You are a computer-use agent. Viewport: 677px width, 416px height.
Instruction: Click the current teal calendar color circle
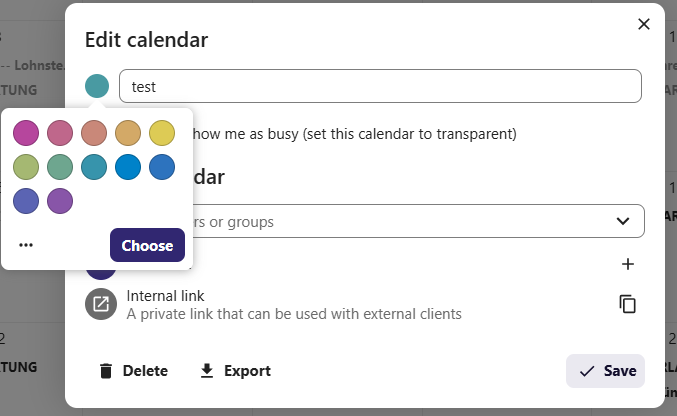point(97,86)
